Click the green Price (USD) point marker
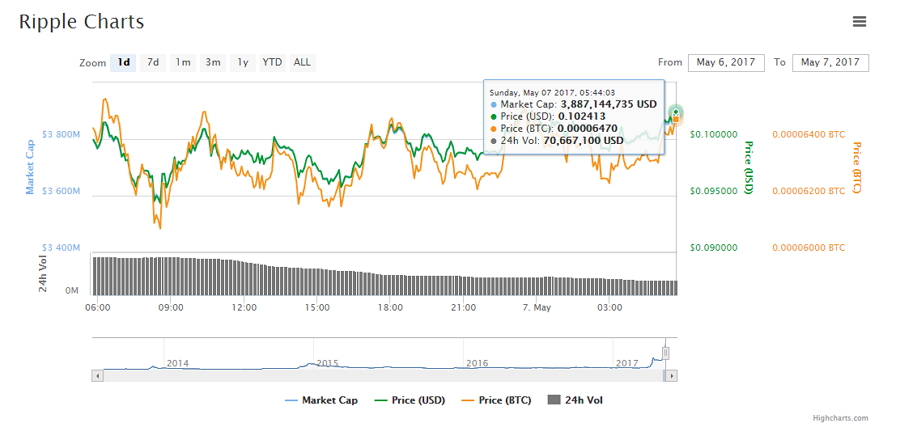Screen dimensions: 900x440 click(x=676, y=112)
